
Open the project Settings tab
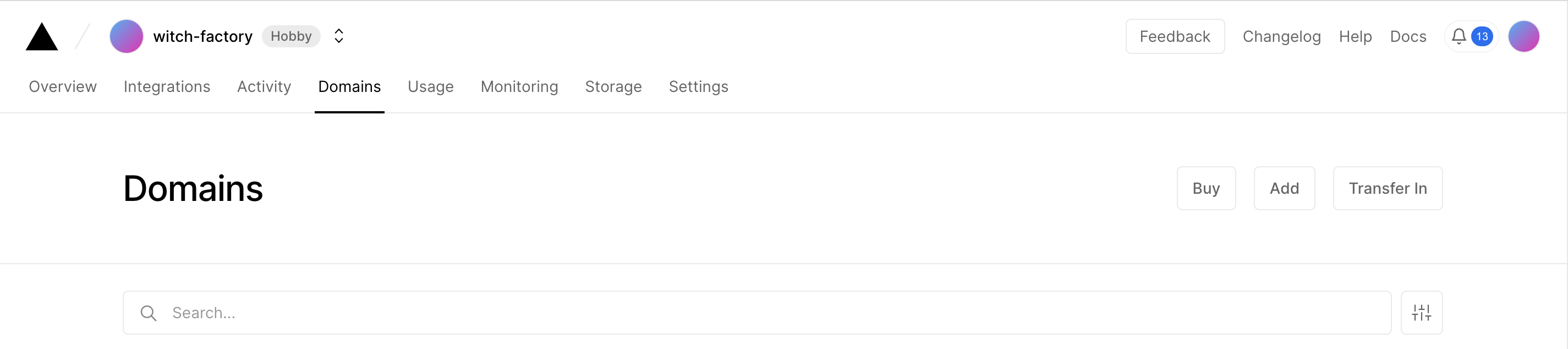coord(698,86)
